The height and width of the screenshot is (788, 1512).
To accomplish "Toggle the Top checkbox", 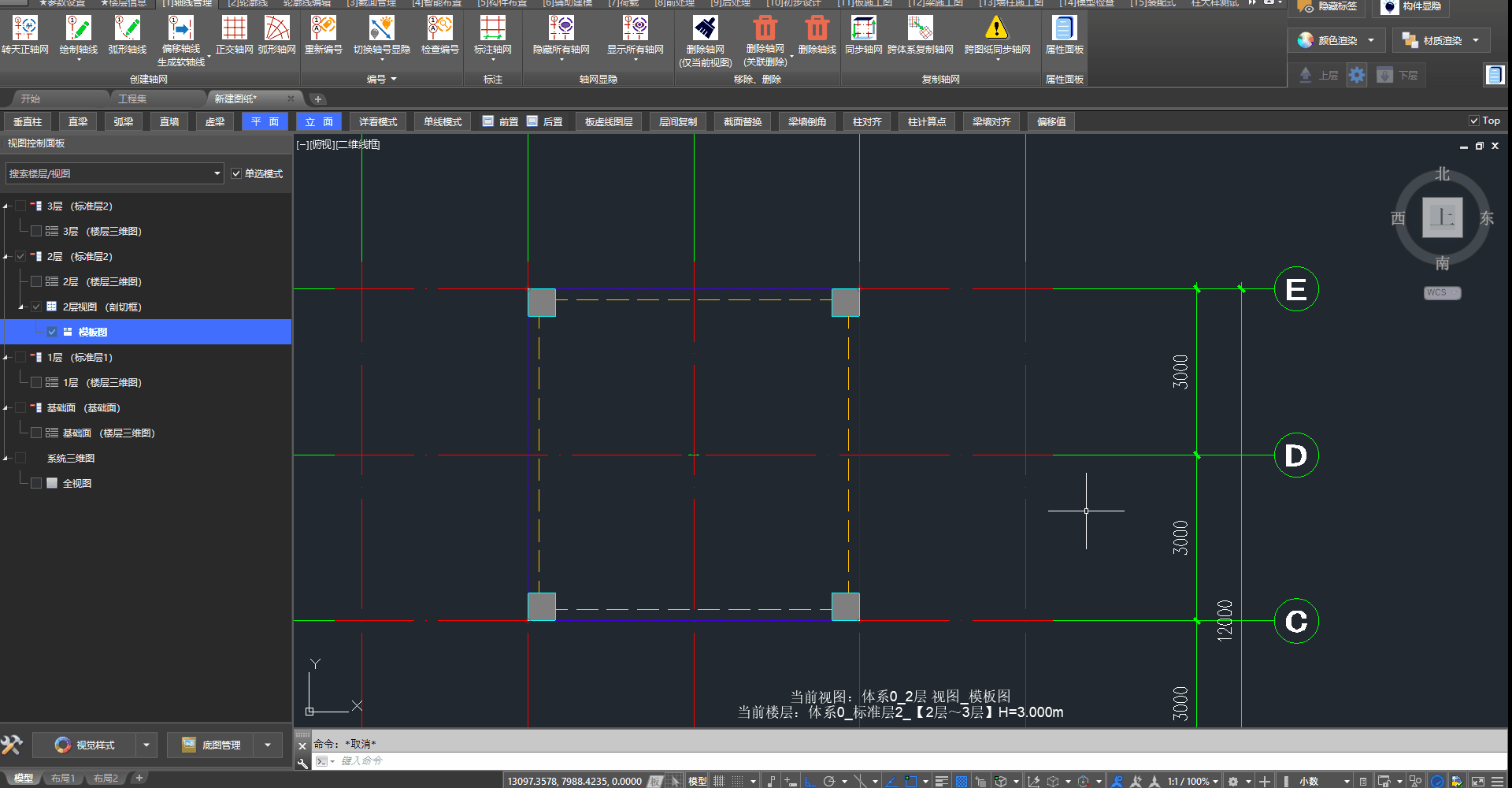I will click(1473, 121).
